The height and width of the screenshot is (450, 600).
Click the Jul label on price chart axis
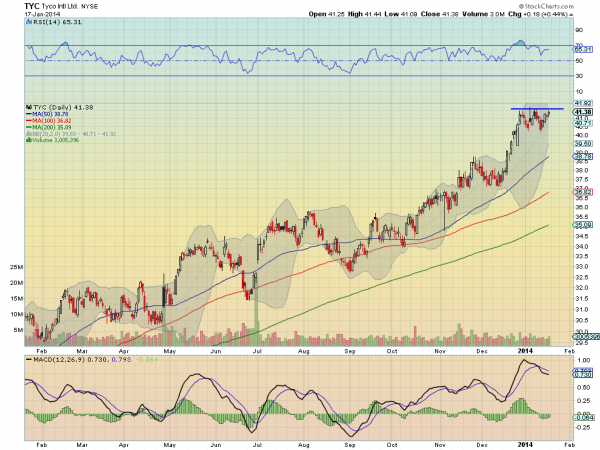258,351
